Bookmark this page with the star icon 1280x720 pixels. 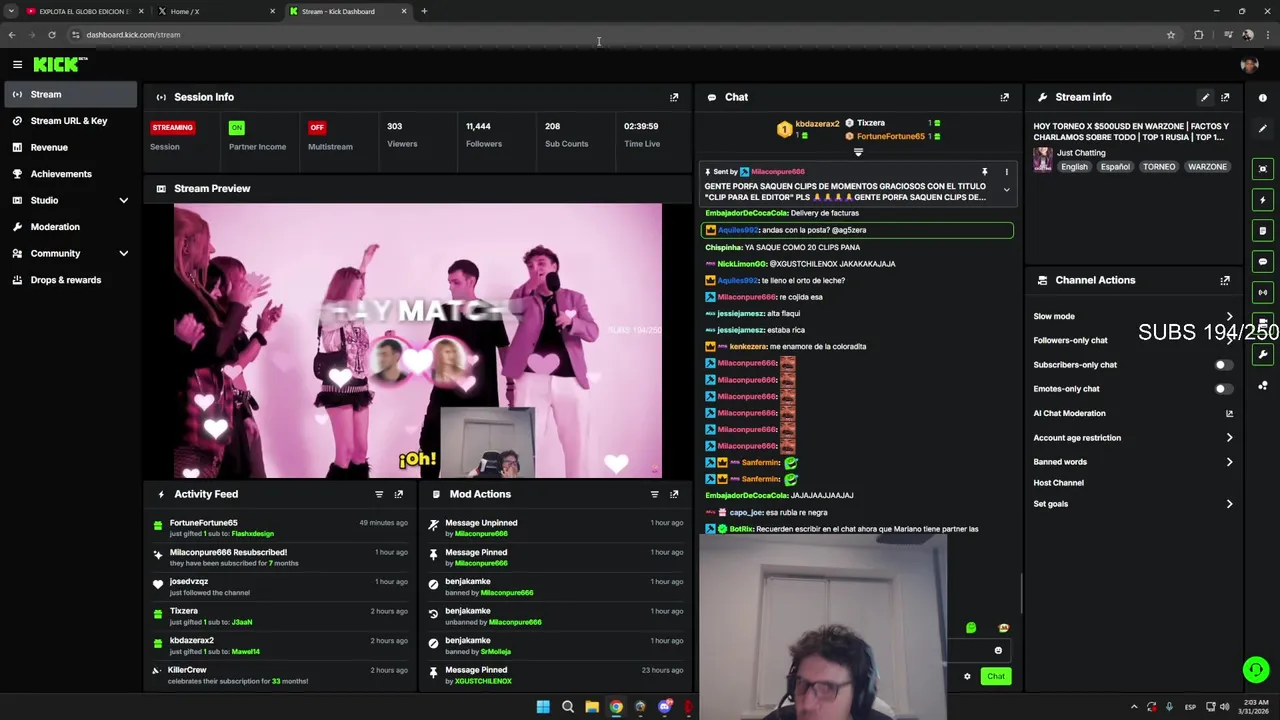(x=1171, y=35)
